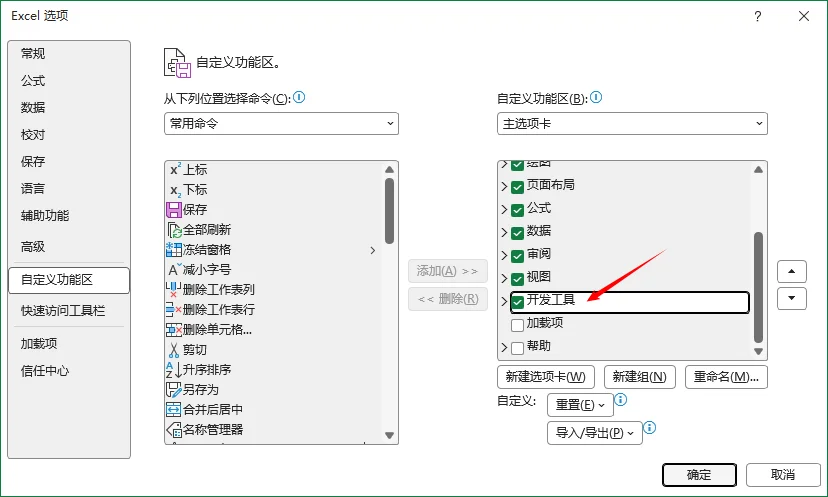The height and width of the screenshot is (497, 828).
Task: Expand the 数据 tree node
Action: point(504,232)
